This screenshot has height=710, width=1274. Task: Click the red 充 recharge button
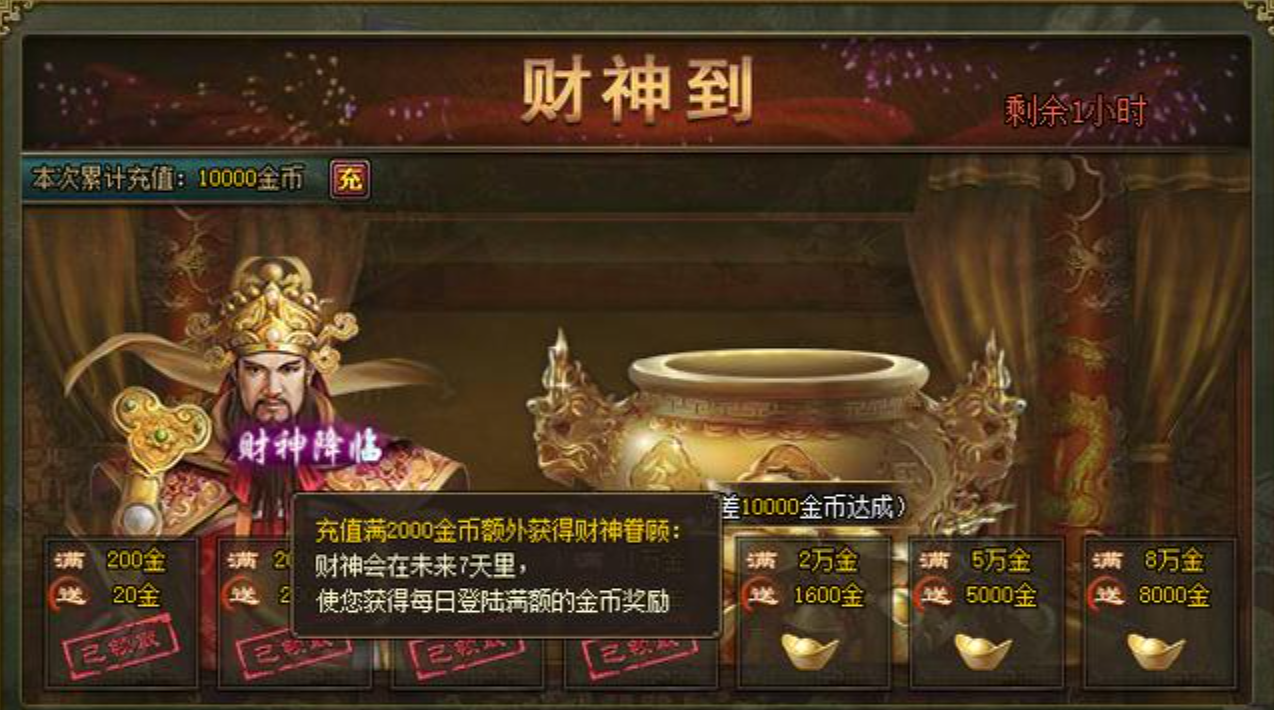[350, 180]
